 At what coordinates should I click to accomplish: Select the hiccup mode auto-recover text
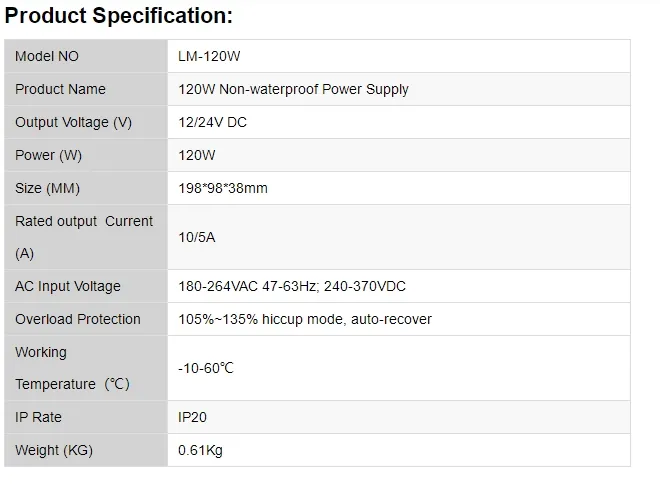pos(350,319)
